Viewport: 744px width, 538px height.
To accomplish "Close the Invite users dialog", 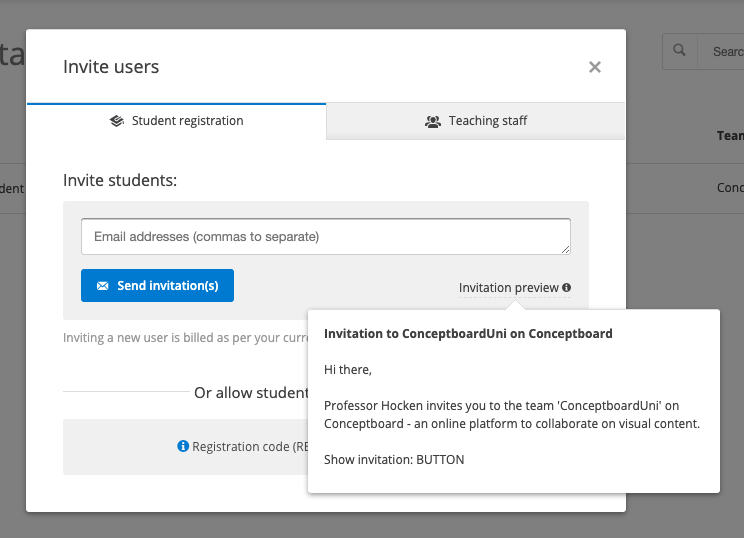I will pyautogui.click(x=594, y=67).
